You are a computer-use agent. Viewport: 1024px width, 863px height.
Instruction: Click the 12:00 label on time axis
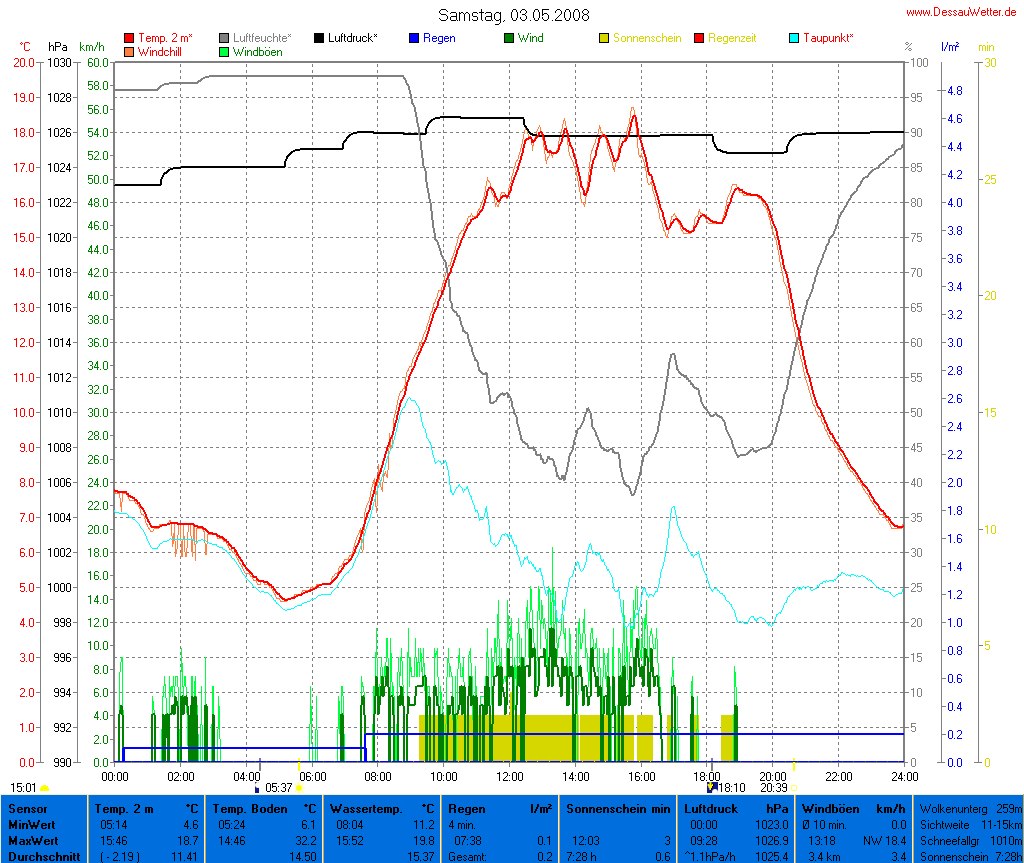(x=510, y=775)
